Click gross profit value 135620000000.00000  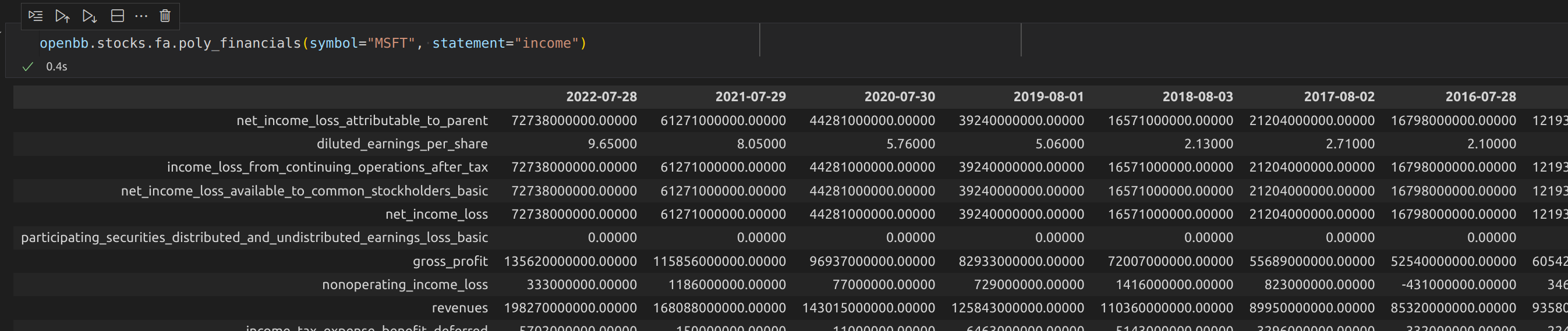point(571,262)
